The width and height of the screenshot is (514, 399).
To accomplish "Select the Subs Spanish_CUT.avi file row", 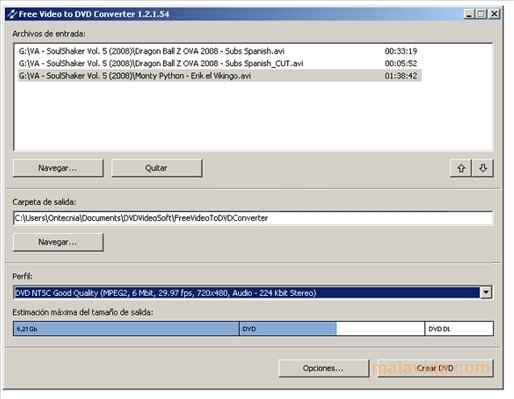I will click(220, 63).
